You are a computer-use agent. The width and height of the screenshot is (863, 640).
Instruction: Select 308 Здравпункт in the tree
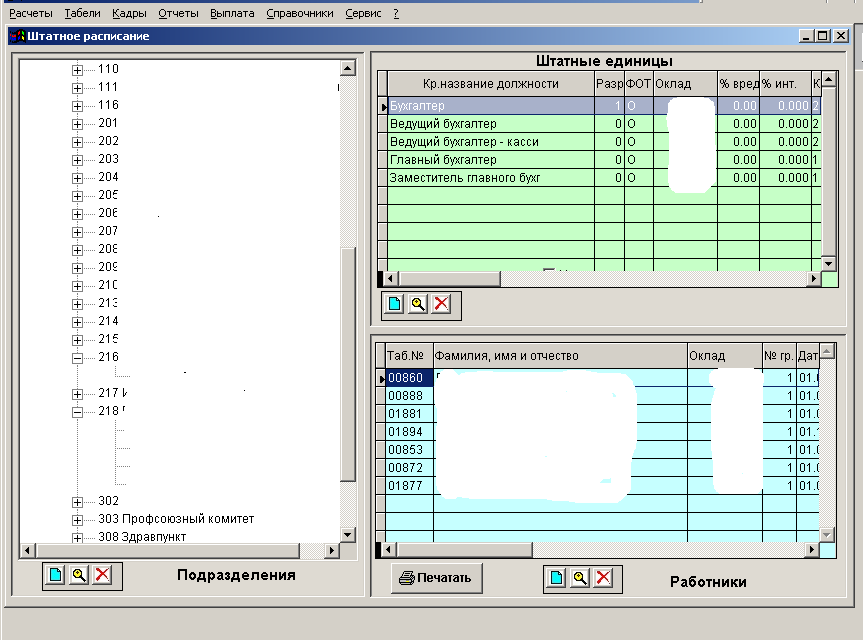(154, 537)
